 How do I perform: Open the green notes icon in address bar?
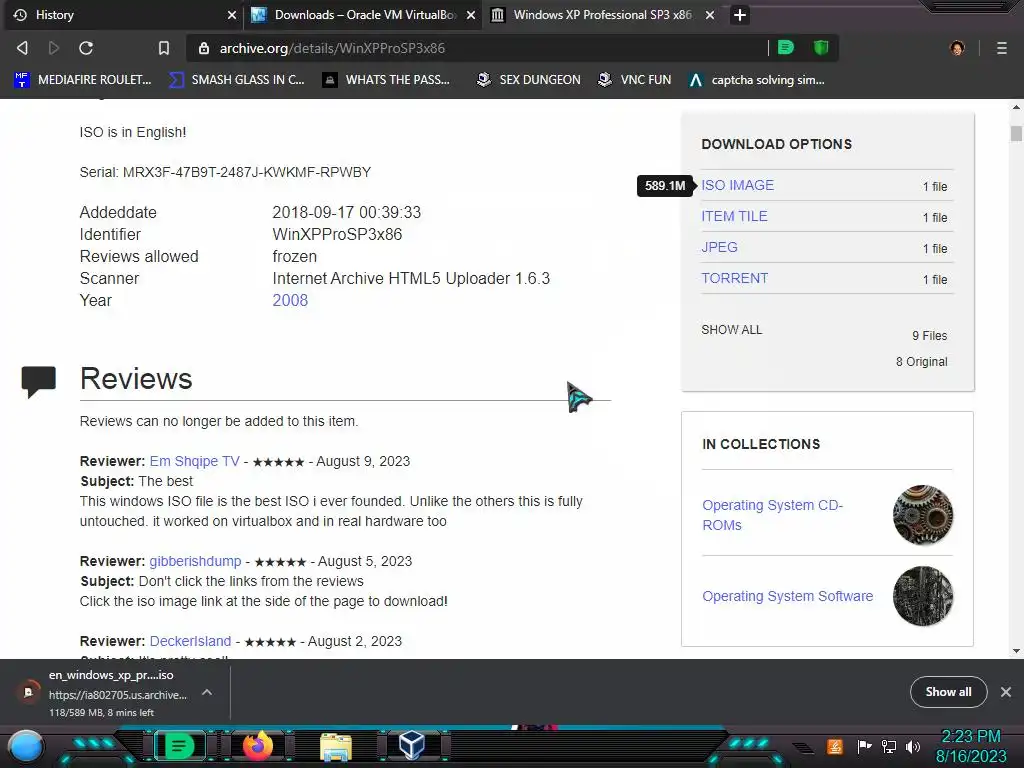(x=786, y=47)
